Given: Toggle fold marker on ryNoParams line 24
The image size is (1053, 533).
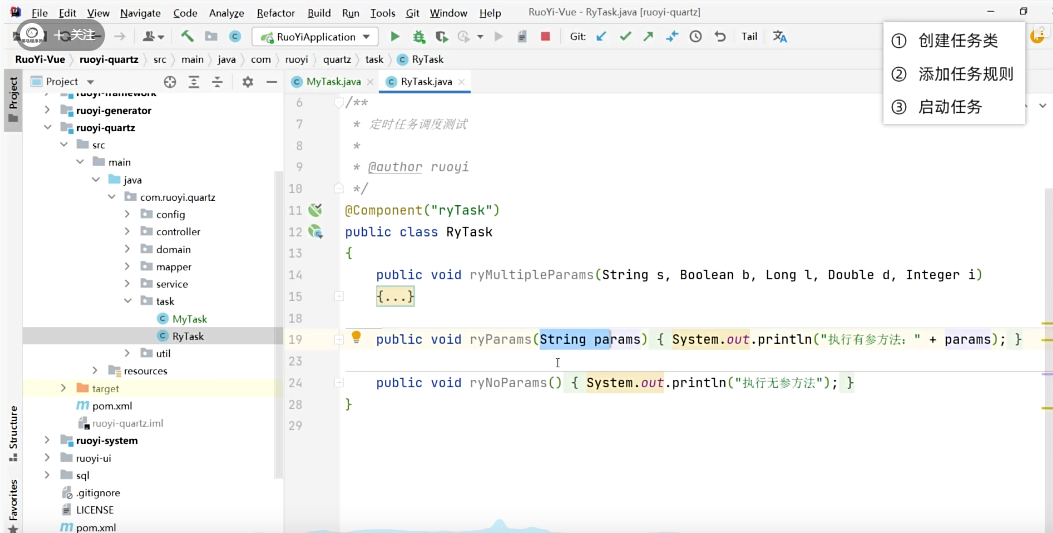Looking at the screenshot, I should click(x=339, y=383).
